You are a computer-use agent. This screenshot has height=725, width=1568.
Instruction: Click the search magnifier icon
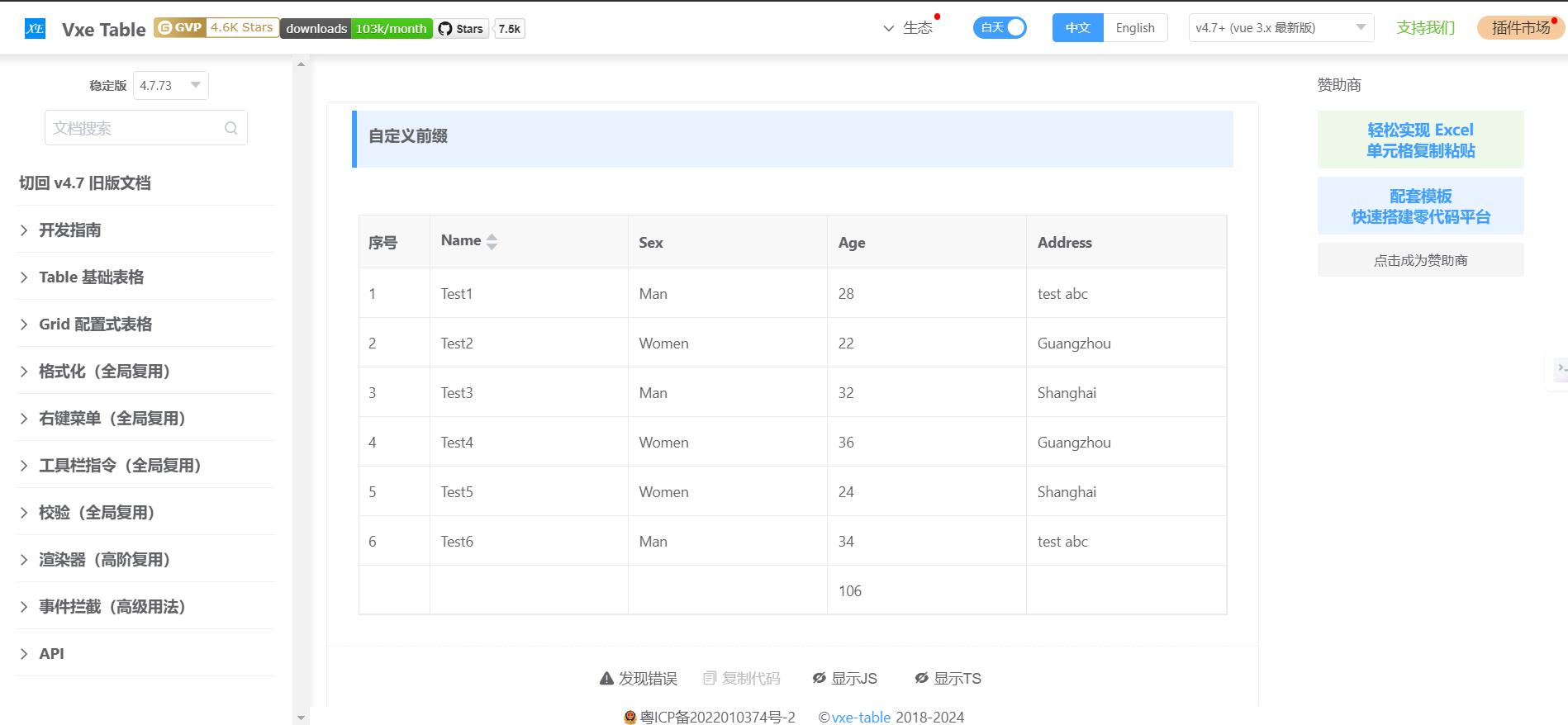[x=231, y=128]
